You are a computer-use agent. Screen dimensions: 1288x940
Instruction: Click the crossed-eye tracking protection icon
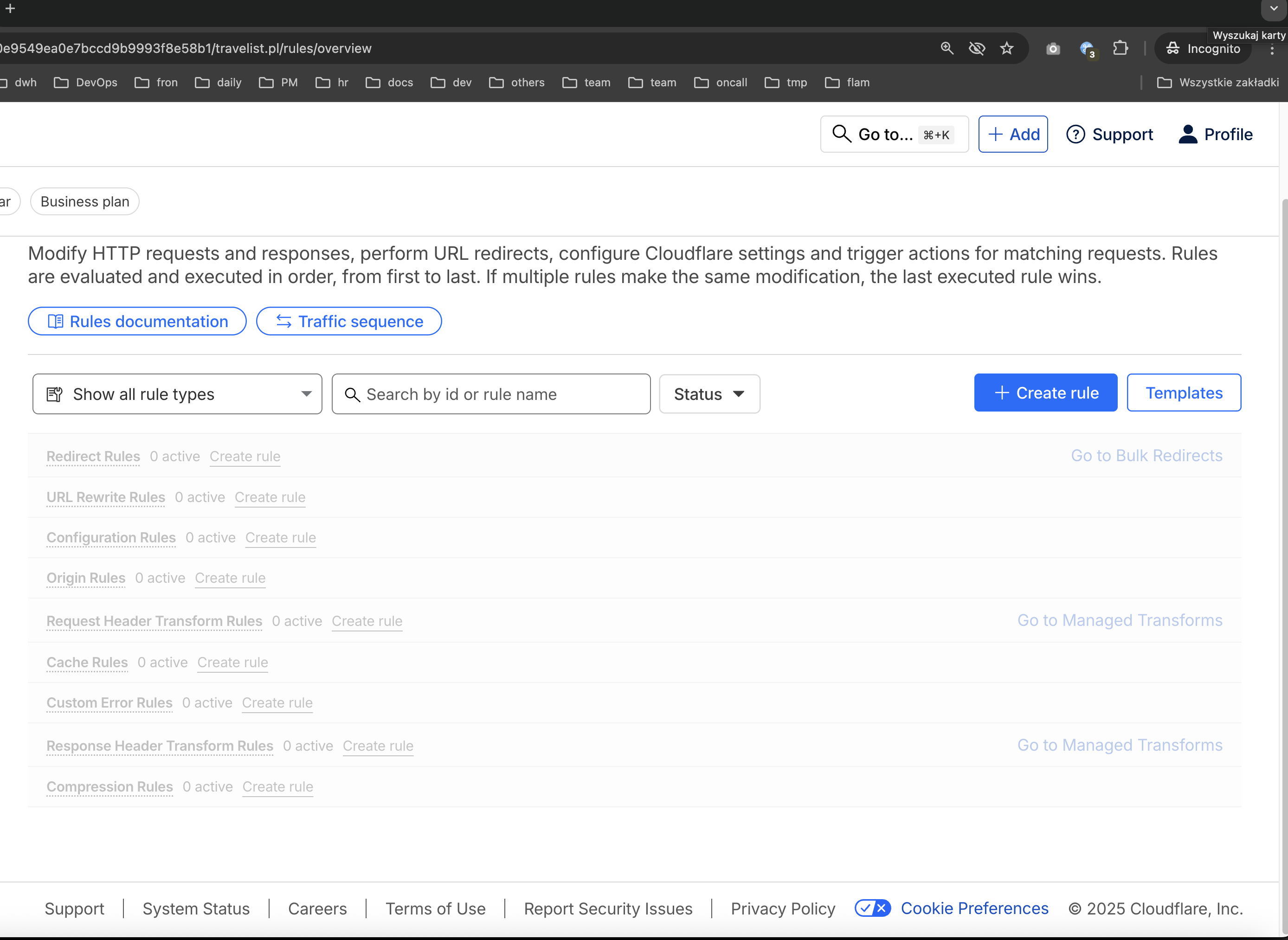pyautogui.click(x=977, y=48)
